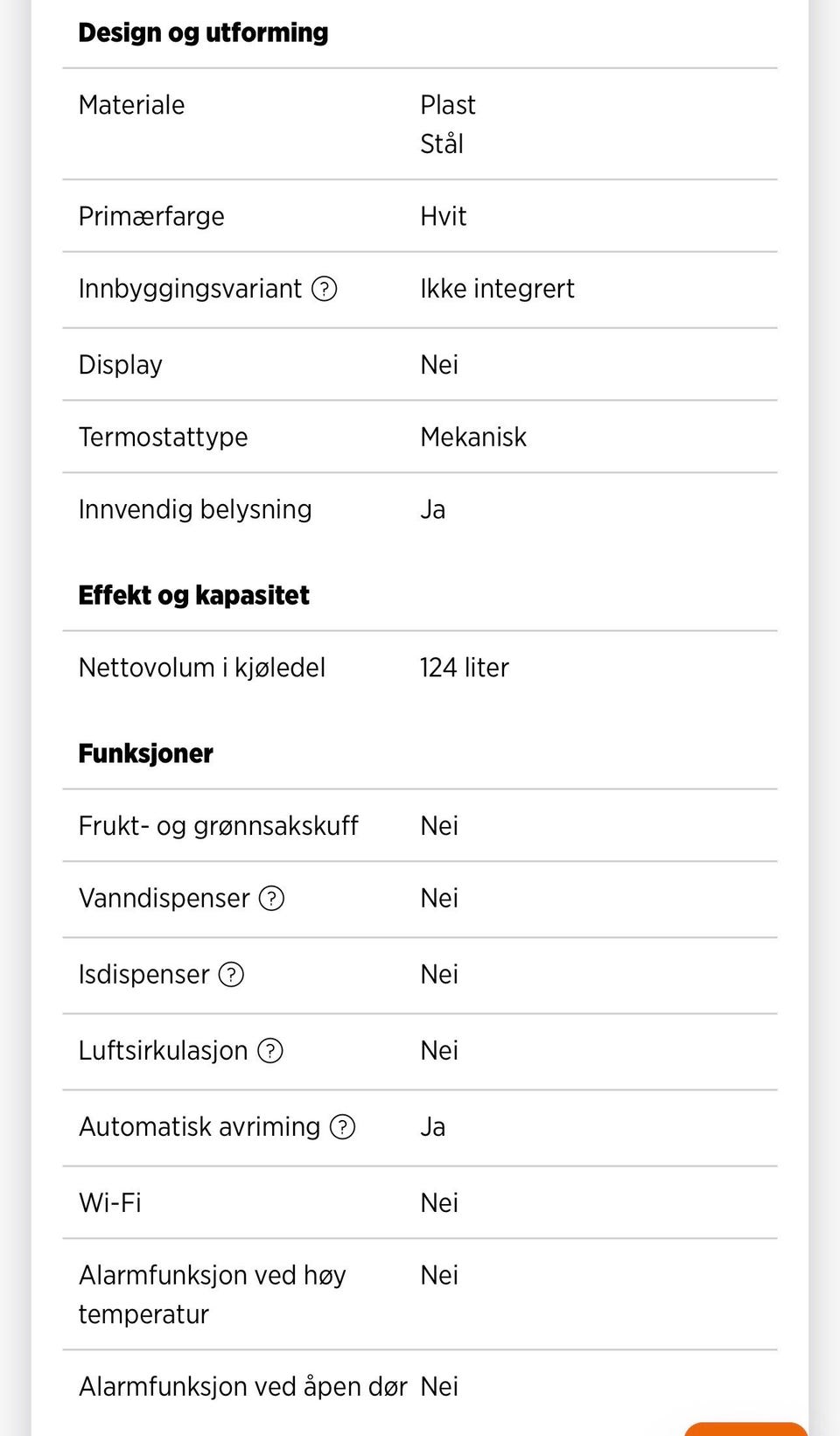Show info for Isdispenser help icon
This screenshot has height=1436, width=840.
pyautogui.click(x=231, y=975)
